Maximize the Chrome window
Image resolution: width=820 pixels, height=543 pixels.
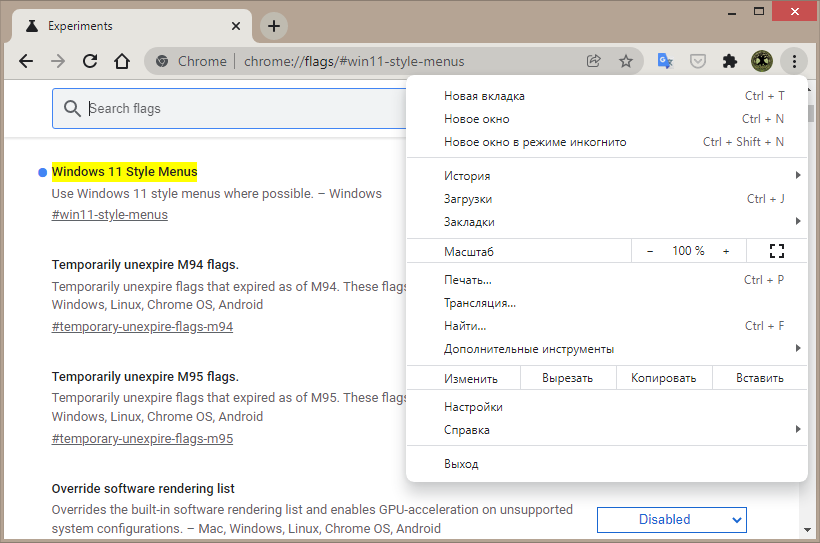coord(759,12)
